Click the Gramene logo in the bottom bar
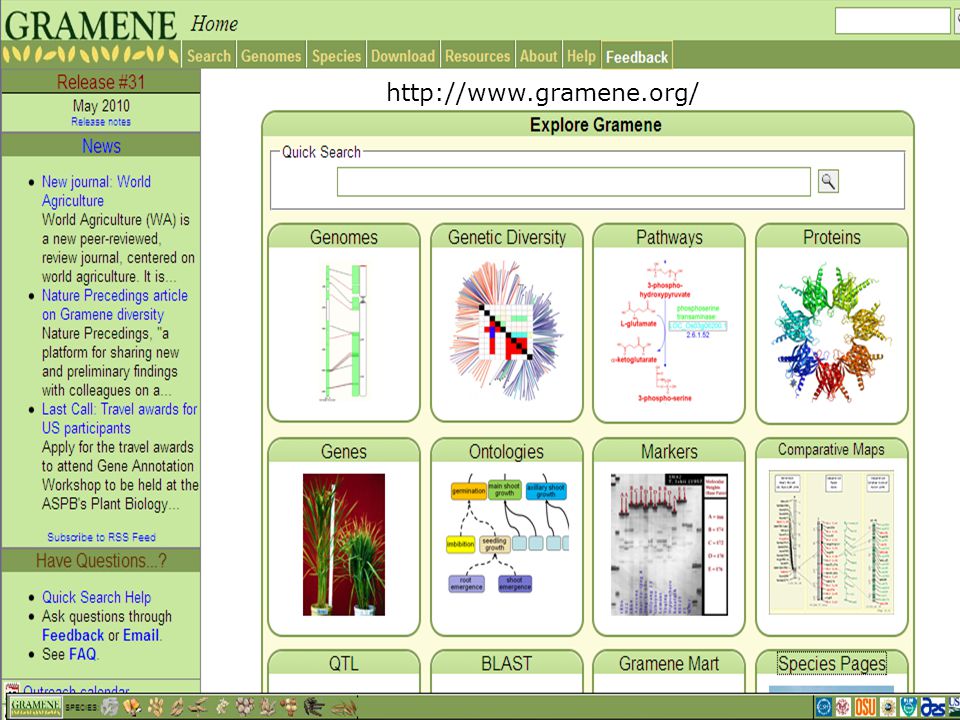960x720 pixels. click(x=36, y=706)
